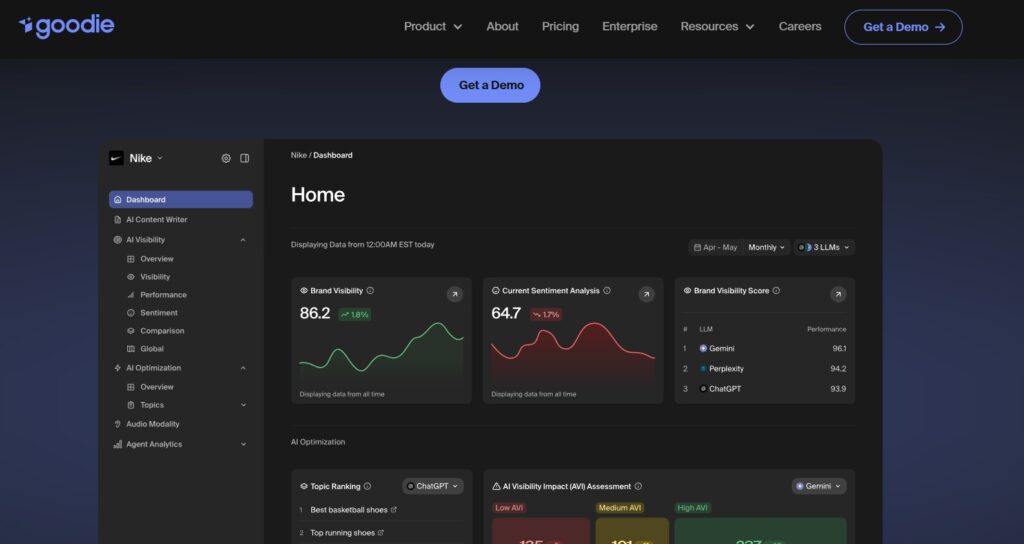Click the AI Visibility globe icon

pos(118,240)
